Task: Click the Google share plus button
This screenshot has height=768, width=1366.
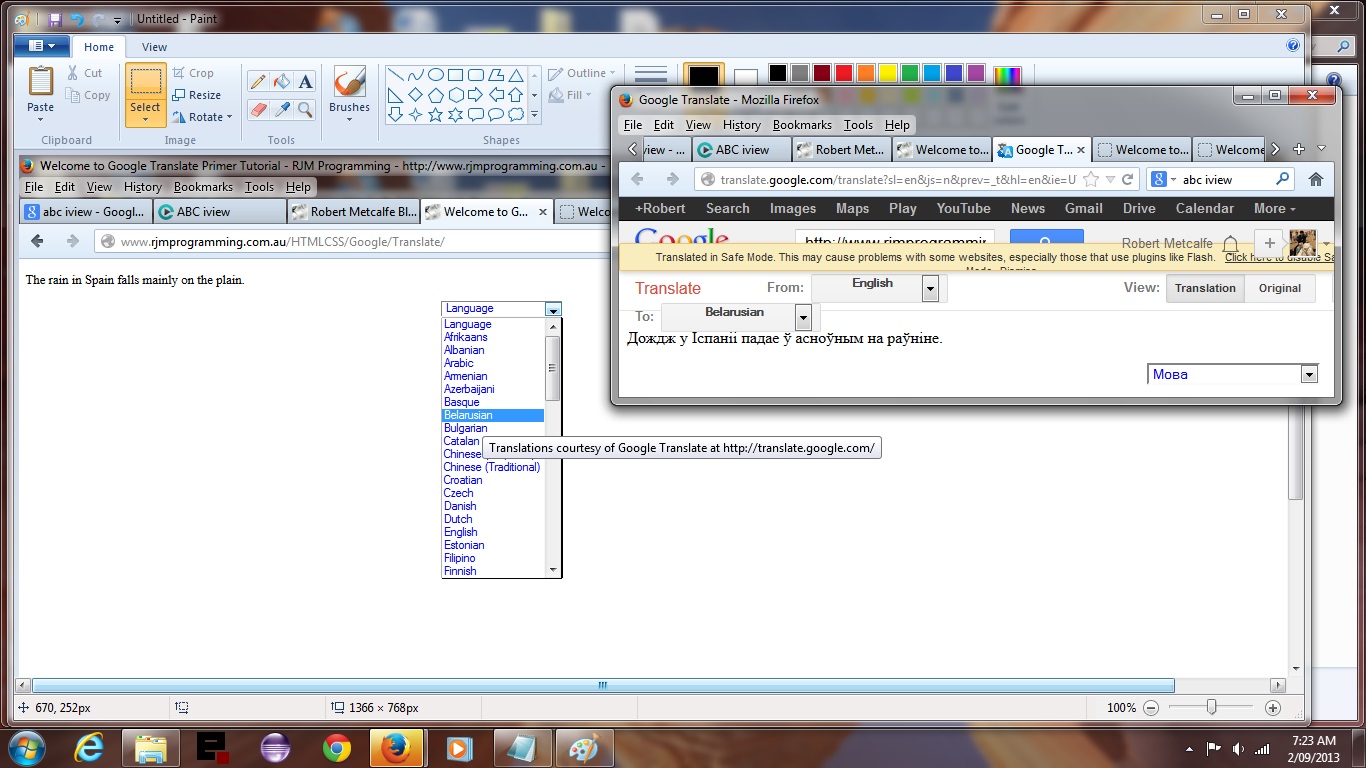Action: pos(1269,243)
